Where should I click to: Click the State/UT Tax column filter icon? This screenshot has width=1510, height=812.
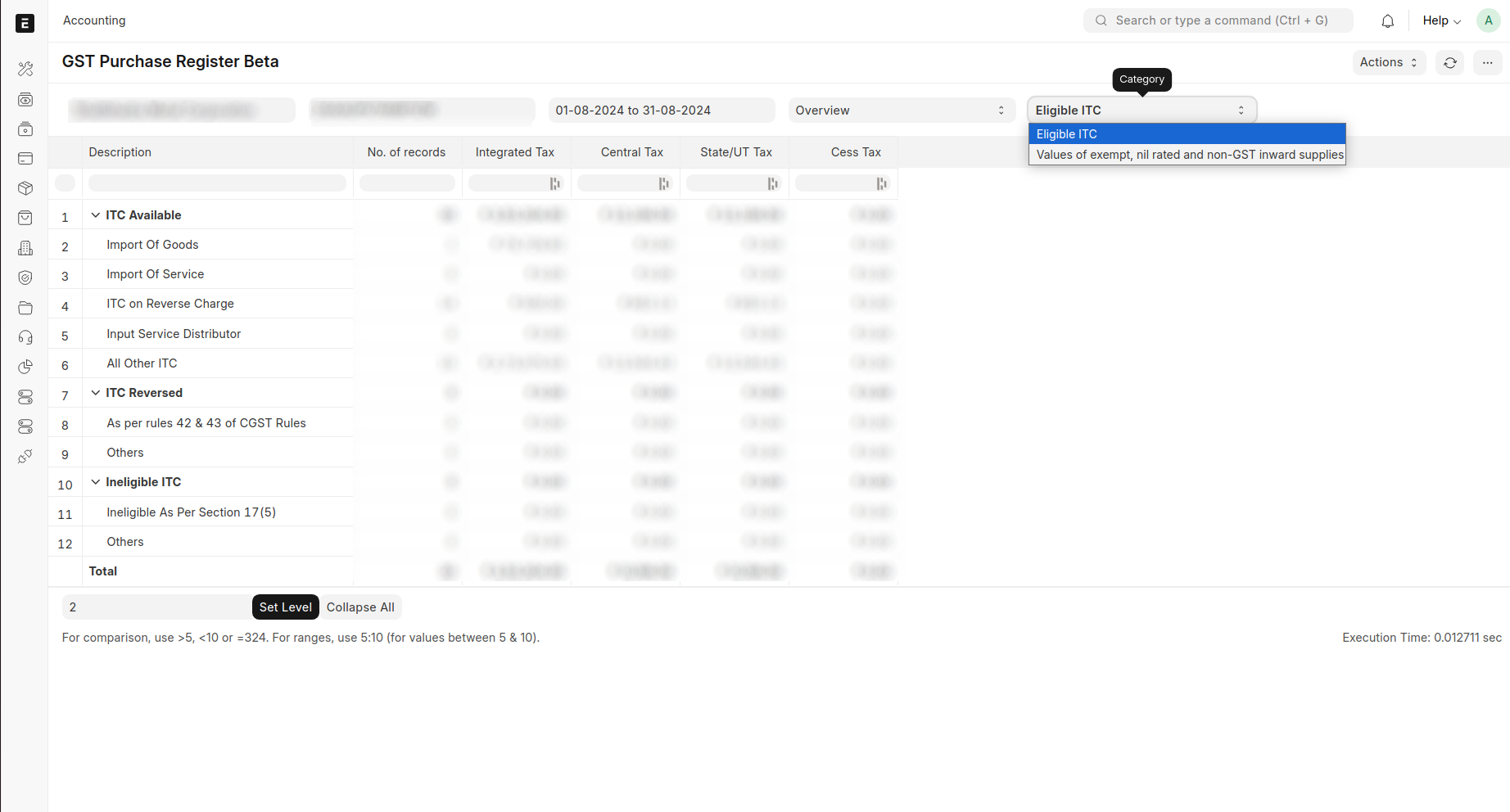[773, 183]
